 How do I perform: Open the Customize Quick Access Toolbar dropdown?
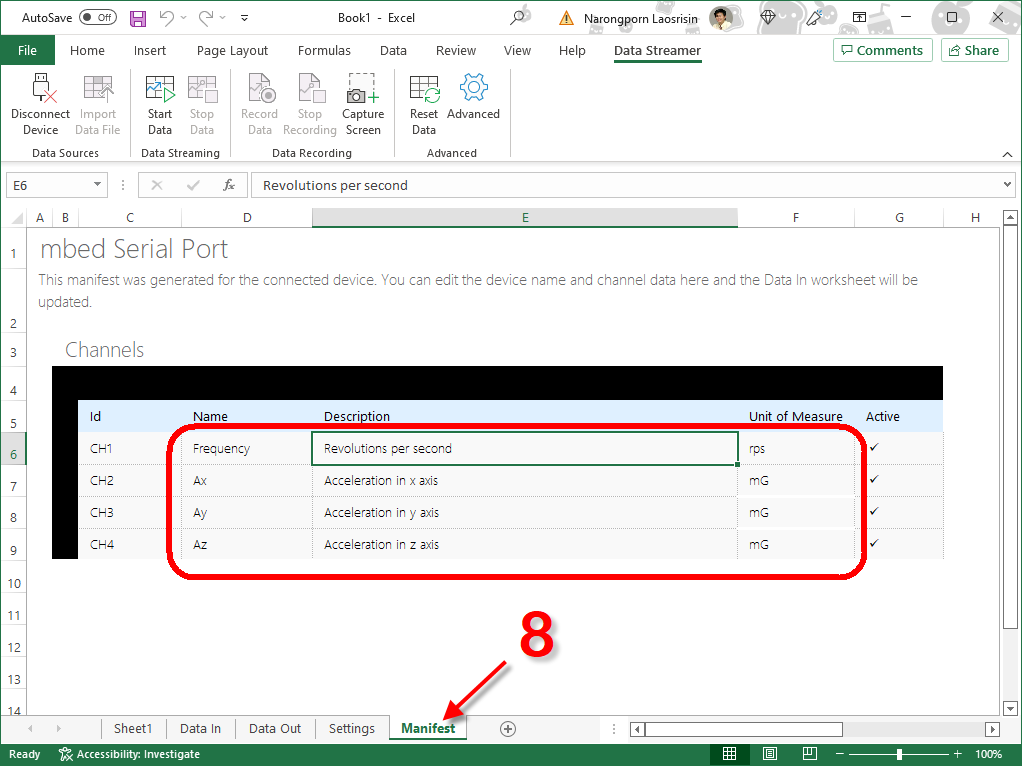tap(244, 18)
